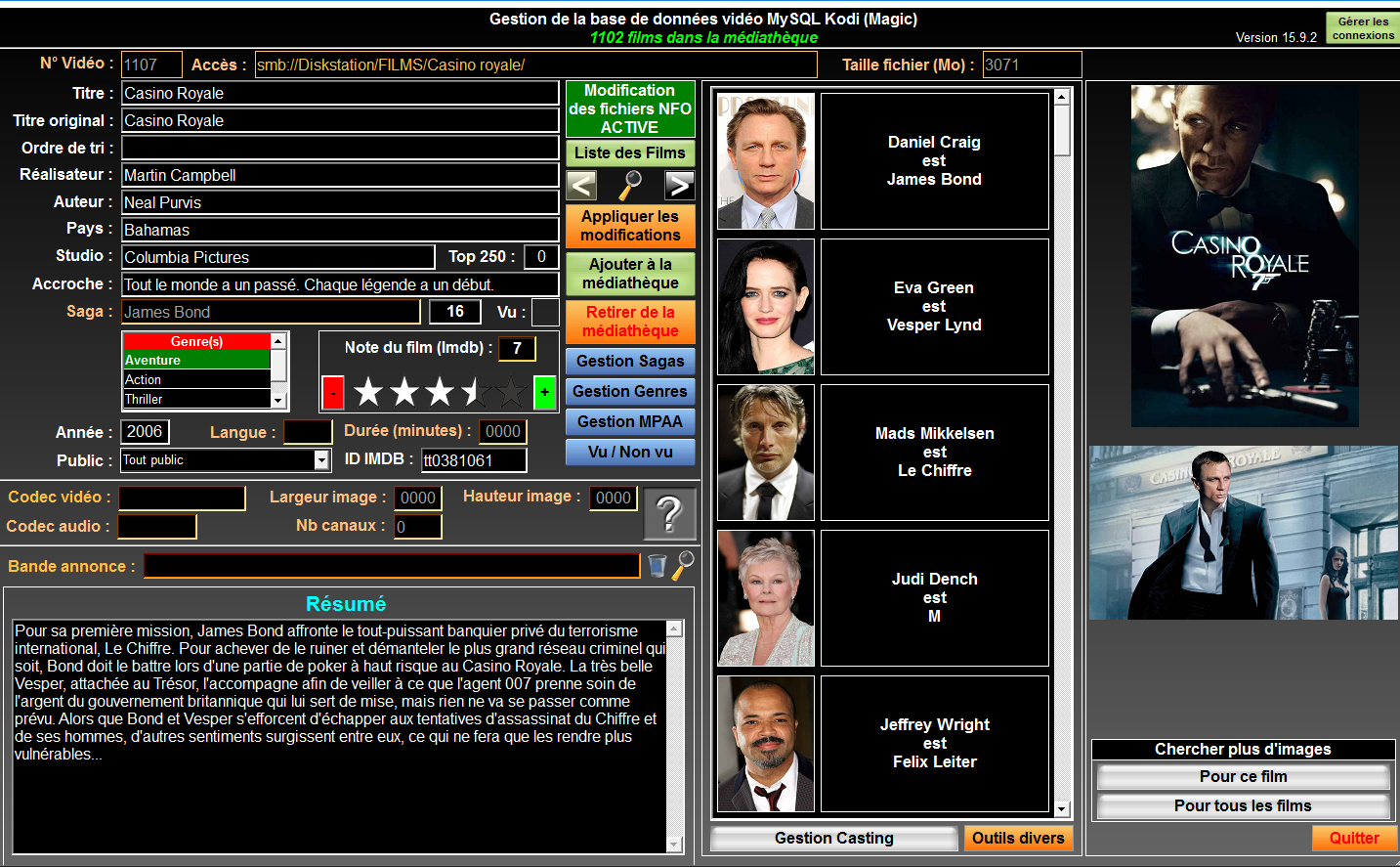Click the Quitter button
This screenshot has width=1400, height=867.
coord(1354,838)
